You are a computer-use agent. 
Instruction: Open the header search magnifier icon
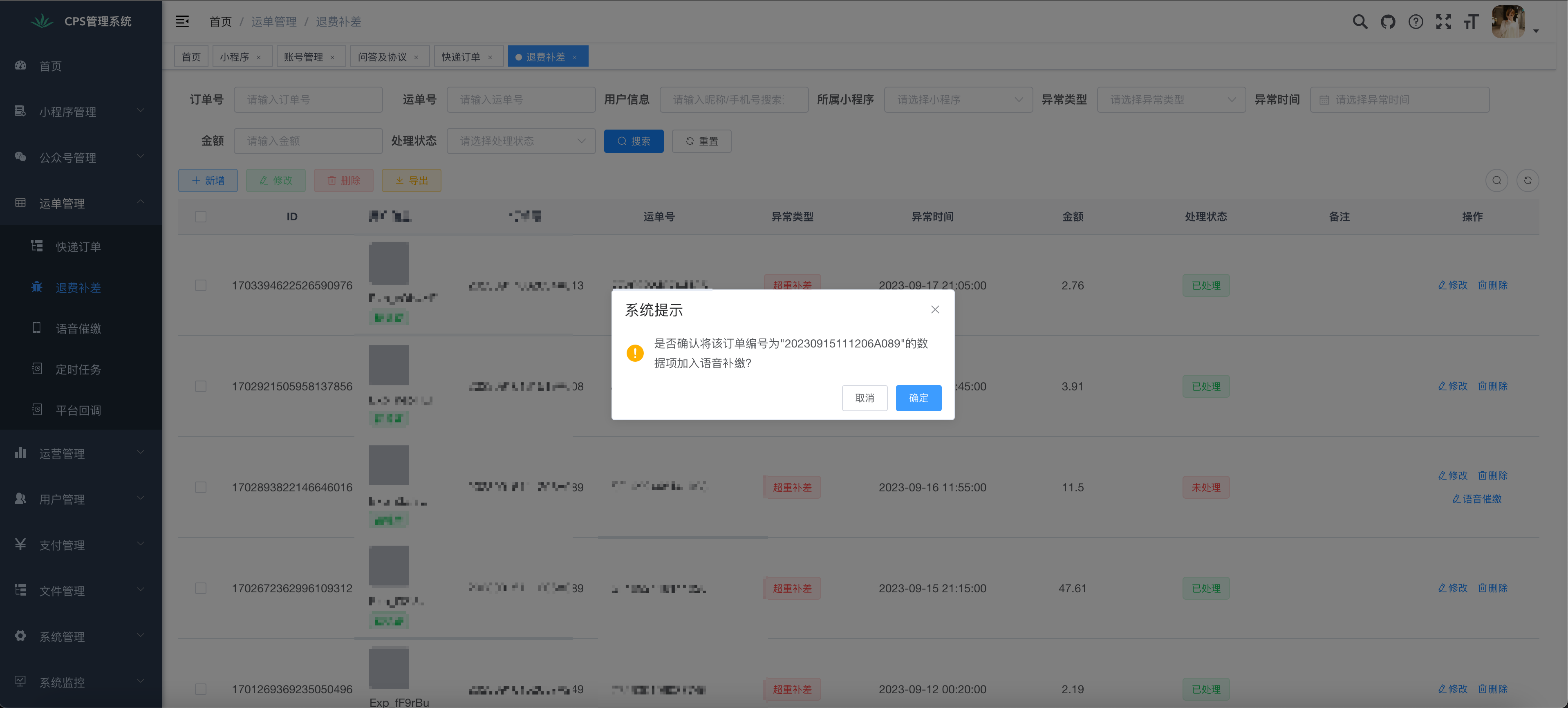point(1360,22)
